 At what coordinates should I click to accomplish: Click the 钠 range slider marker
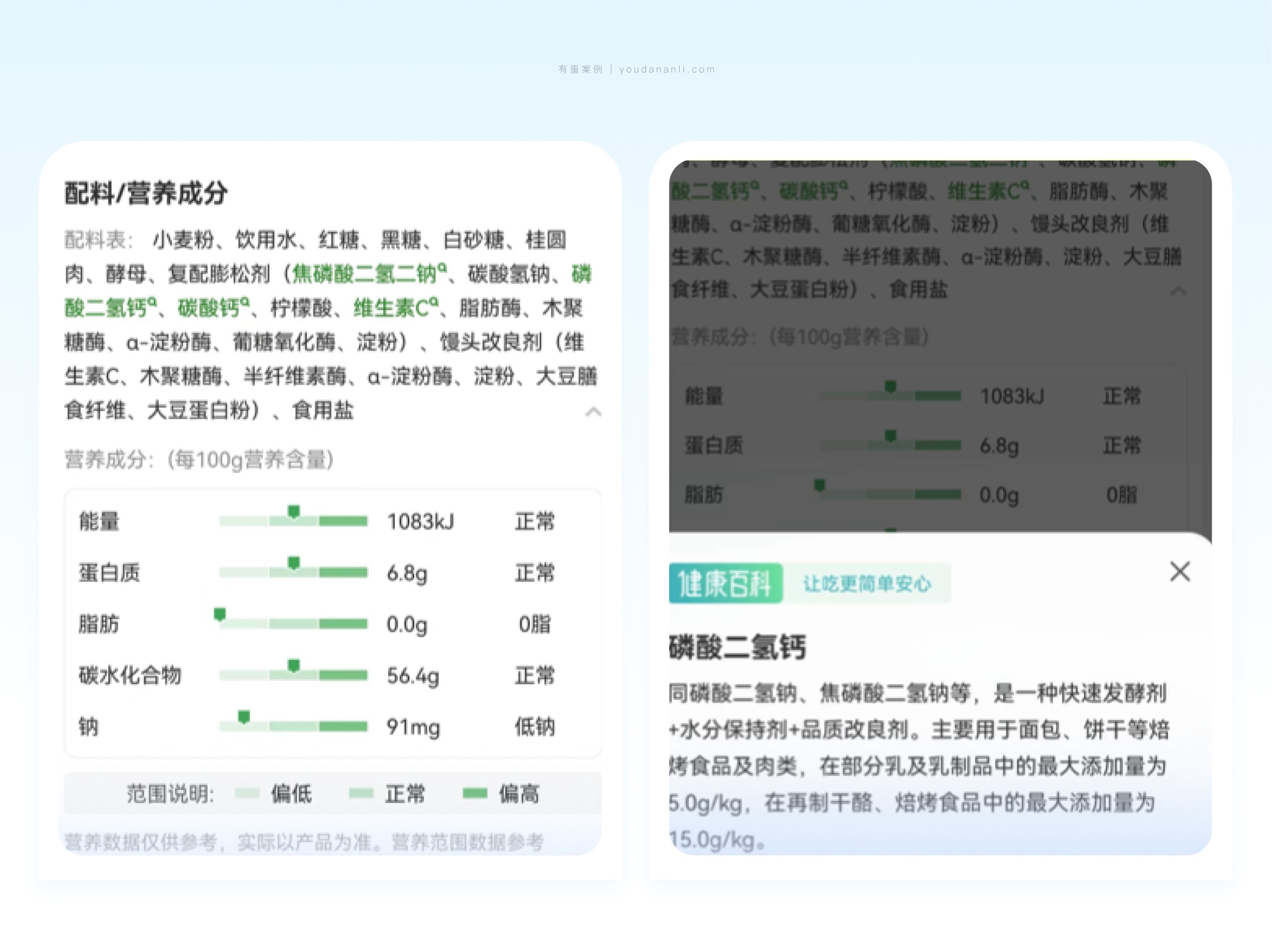[244, 716]
